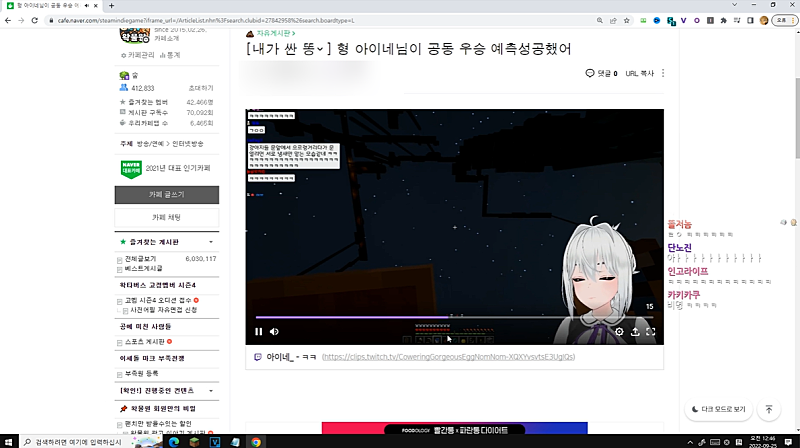Click the page vertical scrollbar
This screenshot has width=800, height=448.
coord(797,118)
